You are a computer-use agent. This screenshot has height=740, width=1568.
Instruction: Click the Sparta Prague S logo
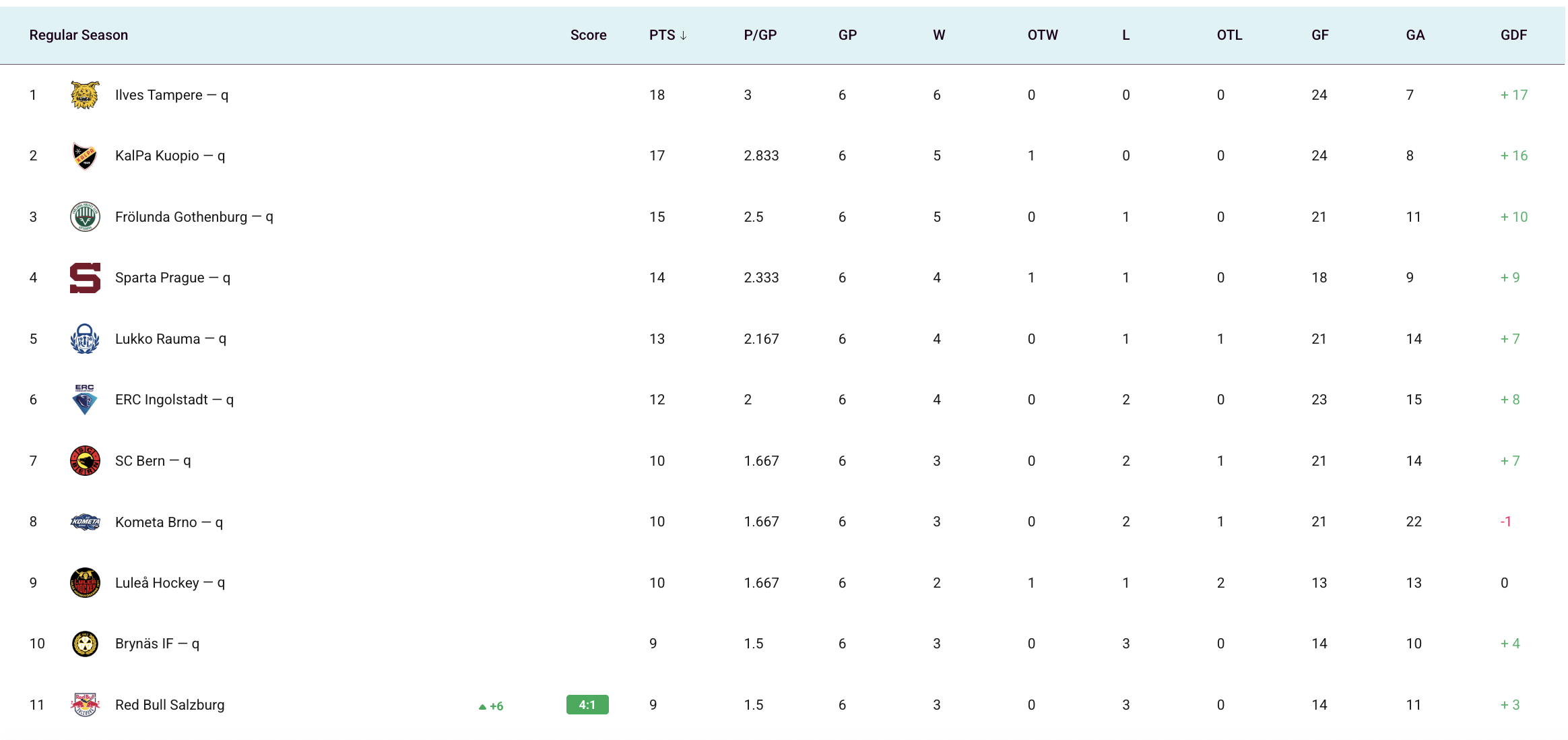pyautogui.click(x=85, y=278)
